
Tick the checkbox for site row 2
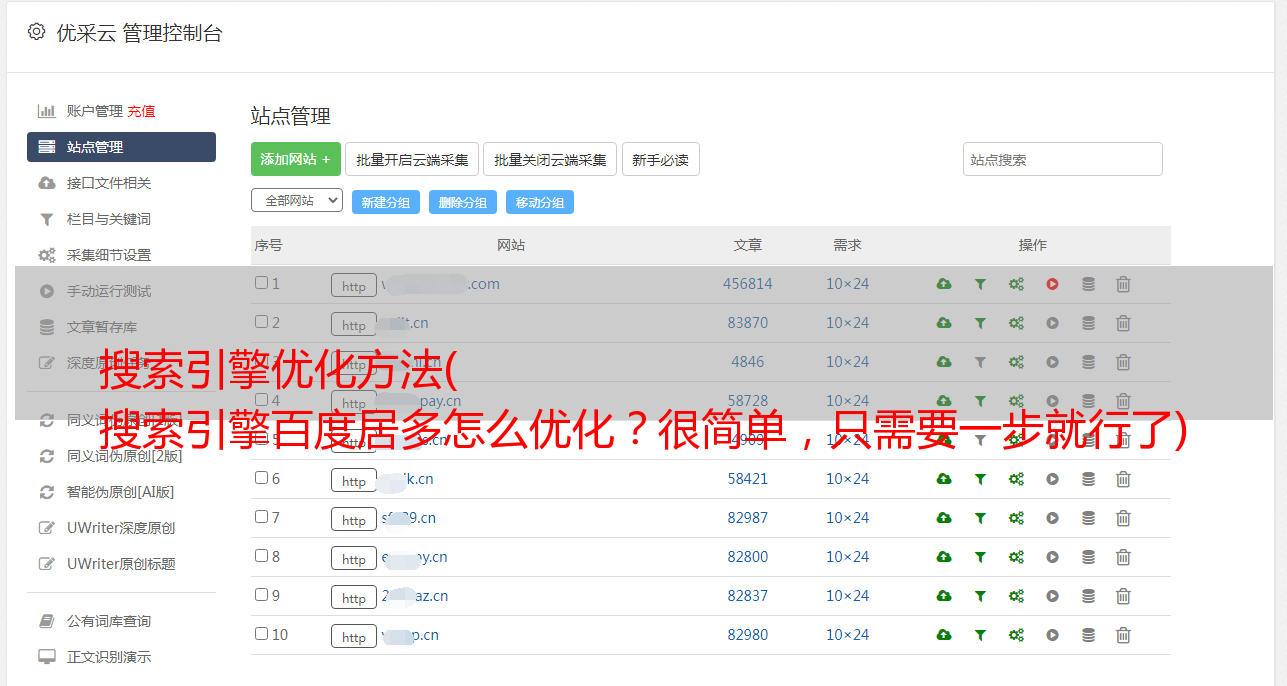click(261, 322)
